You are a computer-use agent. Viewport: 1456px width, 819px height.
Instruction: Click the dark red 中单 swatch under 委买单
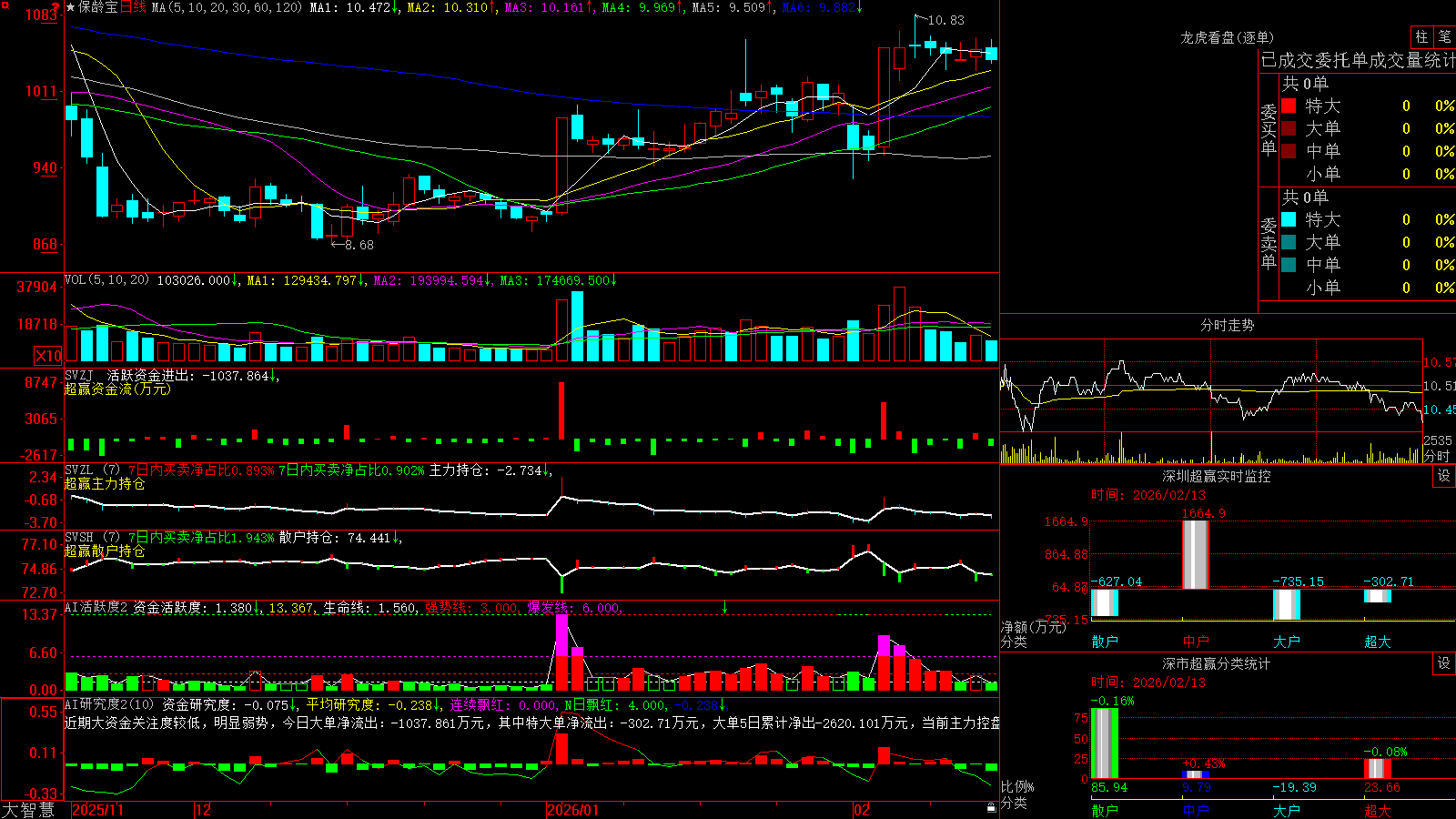(x=1289, y=151)
